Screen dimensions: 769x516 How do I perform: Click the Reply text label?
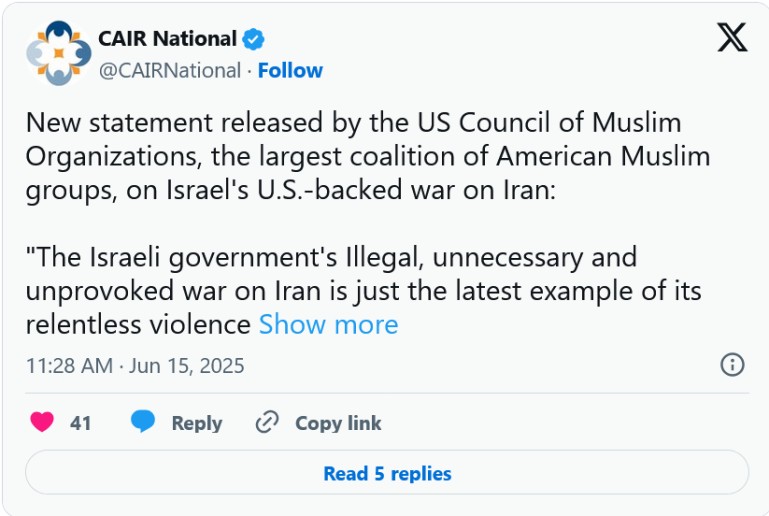[197, 423]
